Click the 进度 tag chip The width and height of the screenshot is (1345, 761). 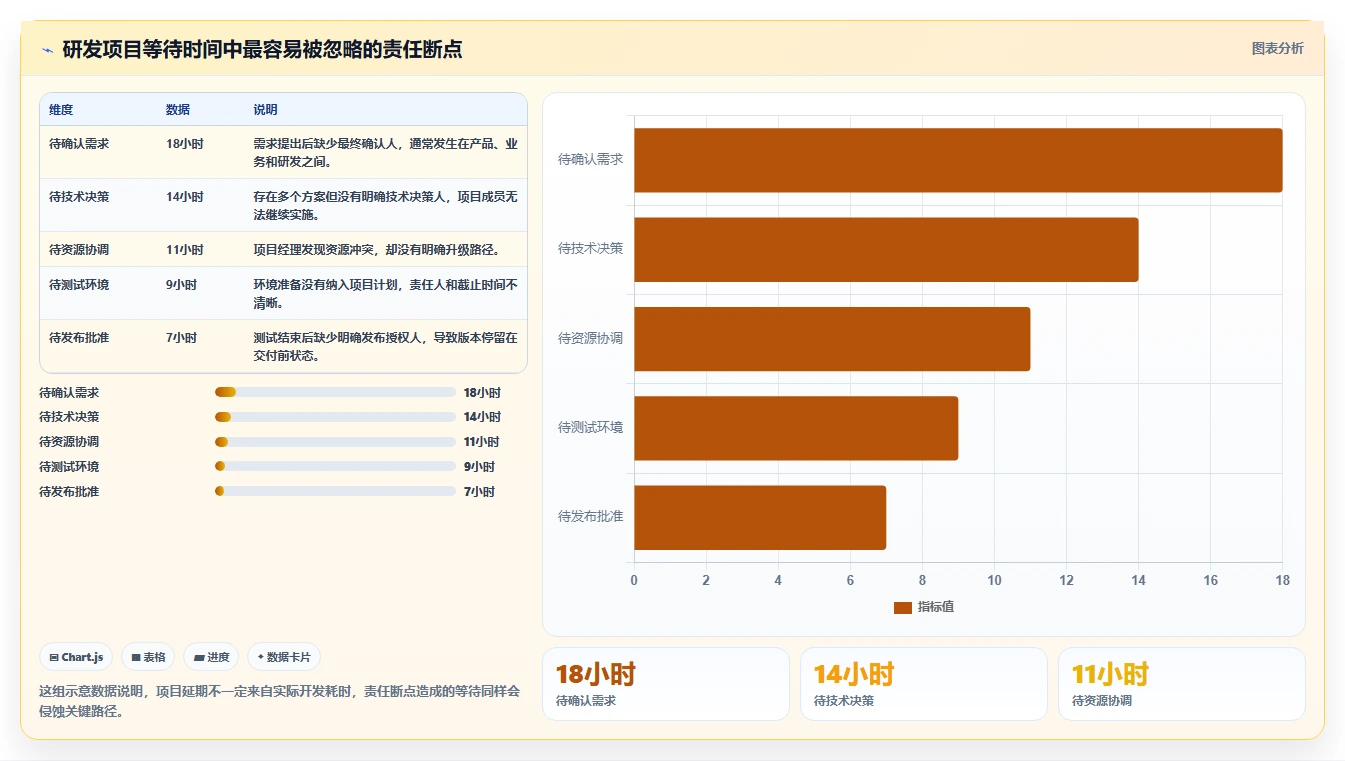[211, 657]
